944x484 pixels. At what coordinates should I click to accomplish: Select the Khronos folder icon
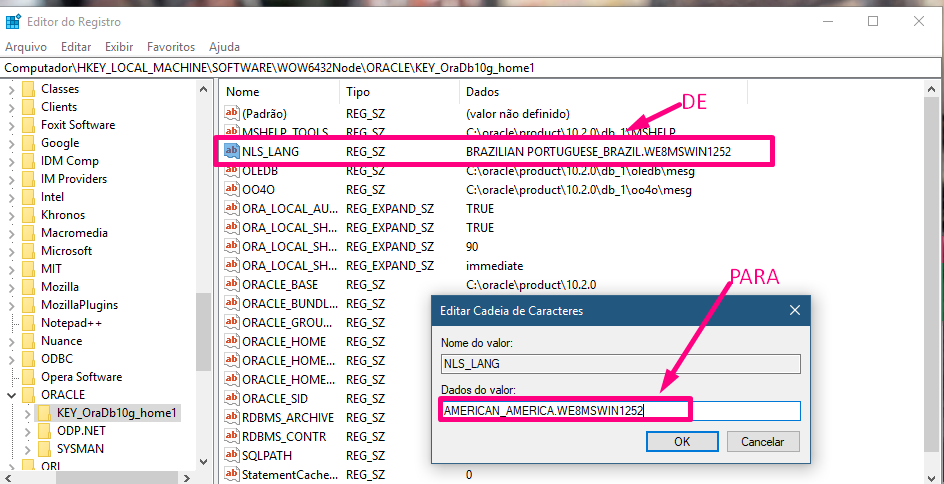pos(28,215)
